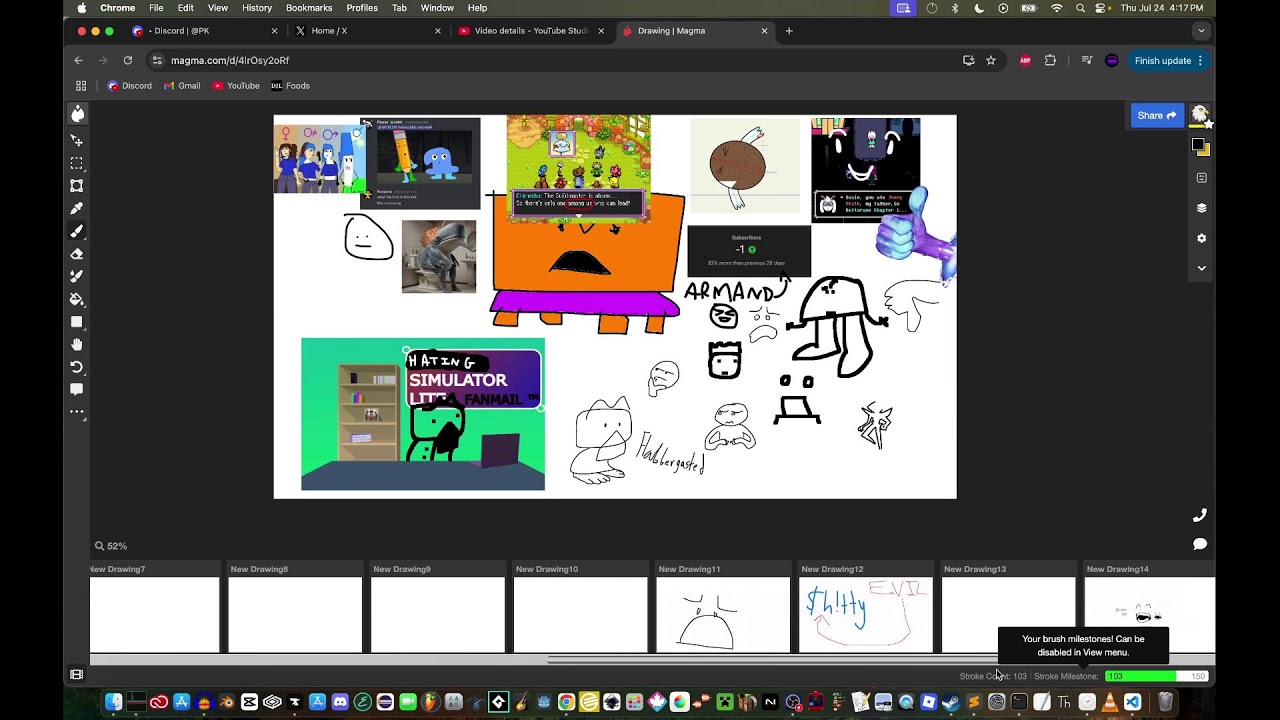Viewport: 1280px width, 720px height.
Task: Open the YouTube bookmark
Action: pyautogui.click(x=235, y=86)
